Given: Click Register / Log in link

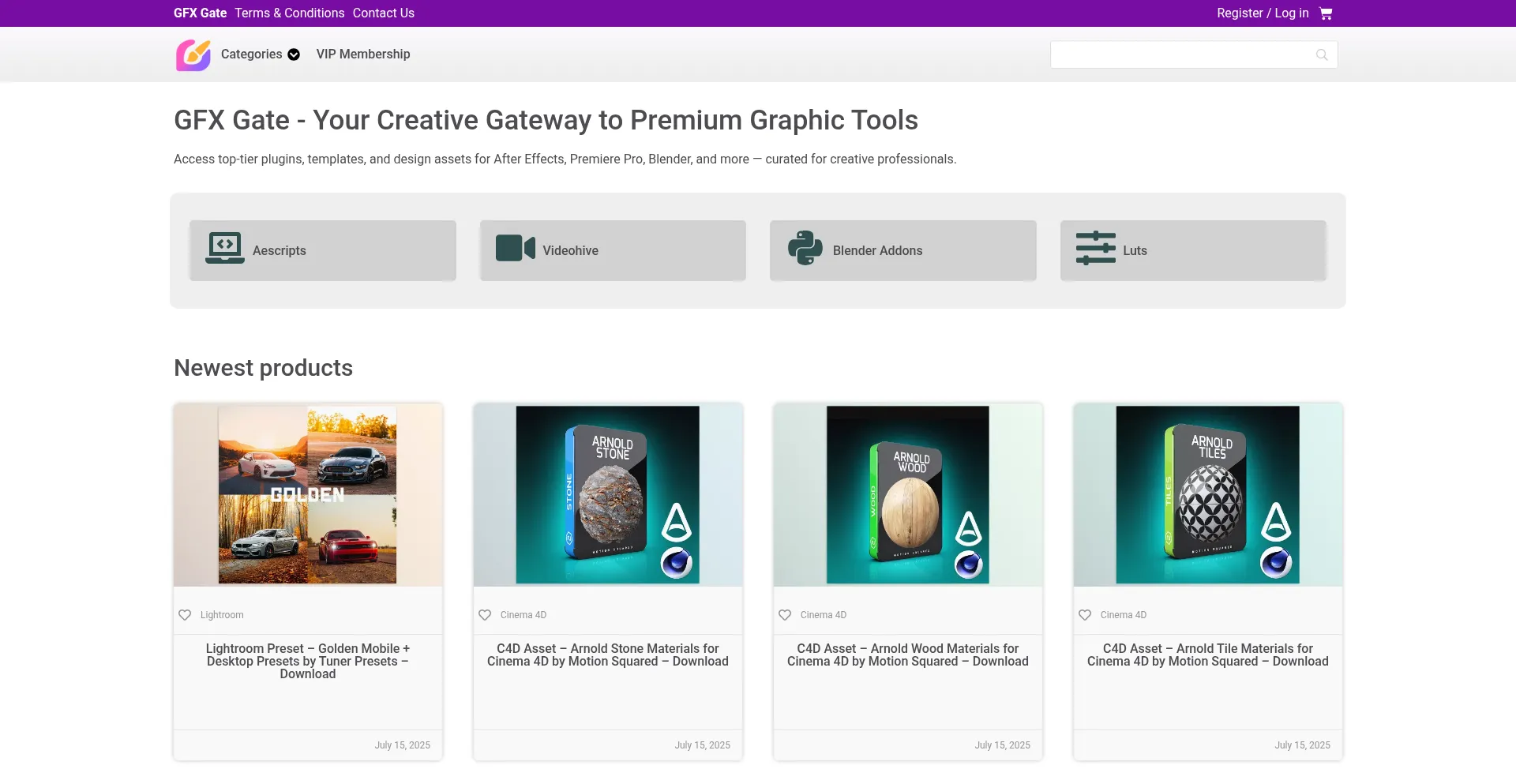Looking at the screenshot, I should coord(1262,13).
